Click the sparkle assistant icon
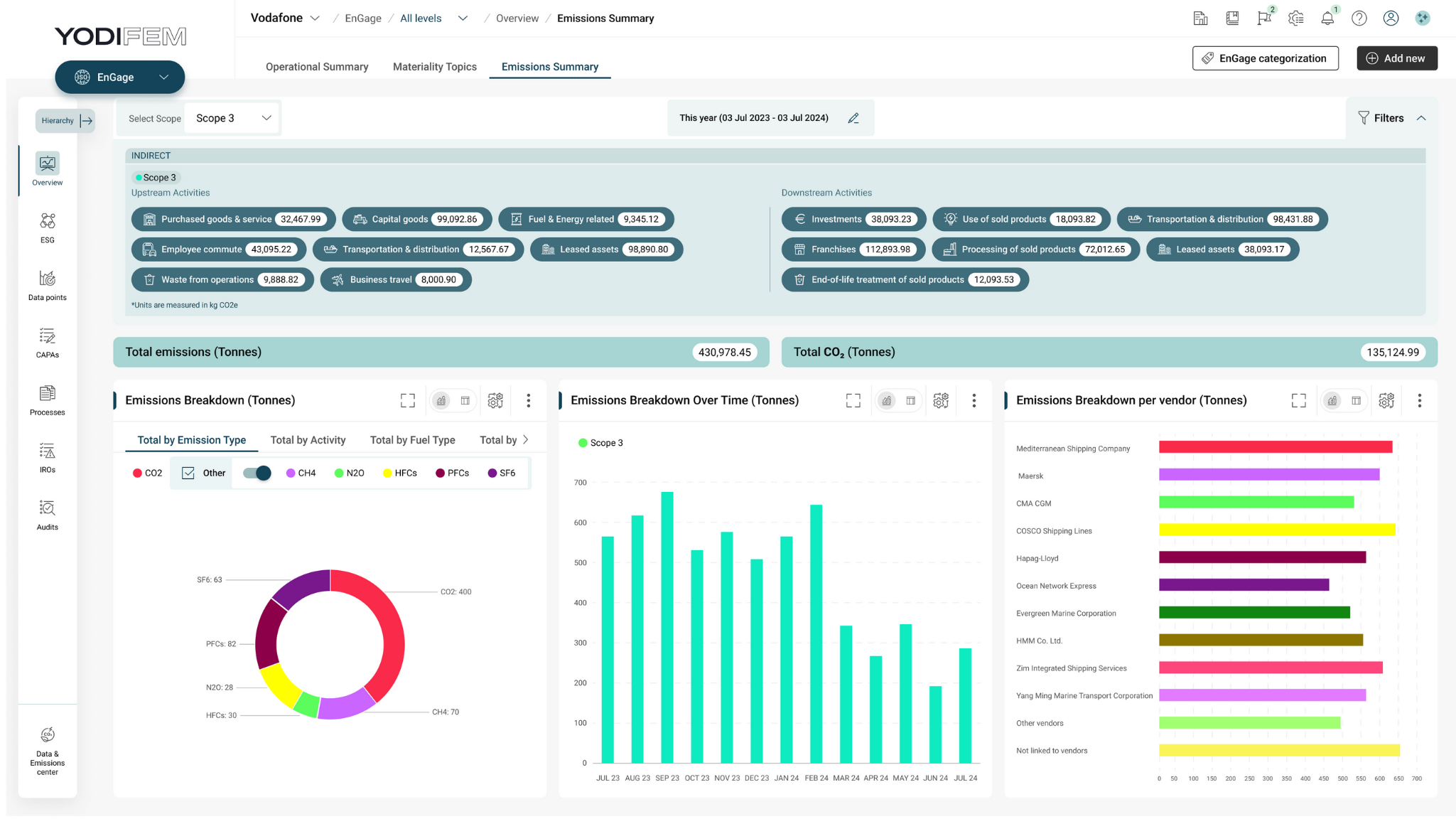 tap(1423, 18)
